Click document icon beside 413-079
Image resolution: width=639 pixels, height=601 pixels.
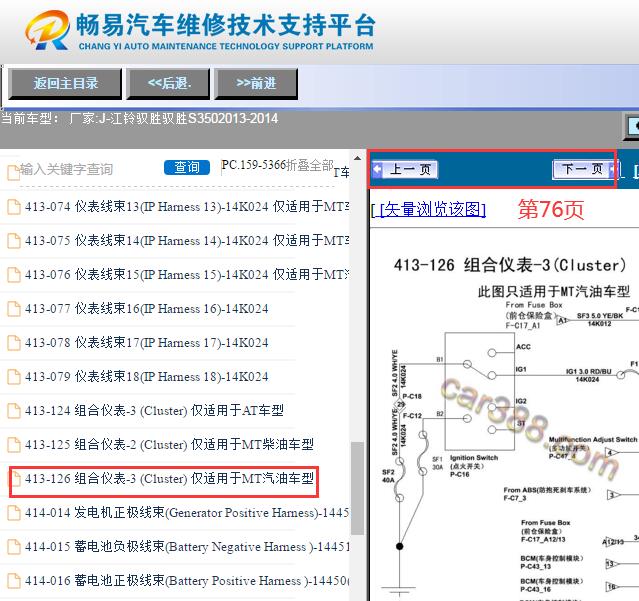(x=14, y=376)
